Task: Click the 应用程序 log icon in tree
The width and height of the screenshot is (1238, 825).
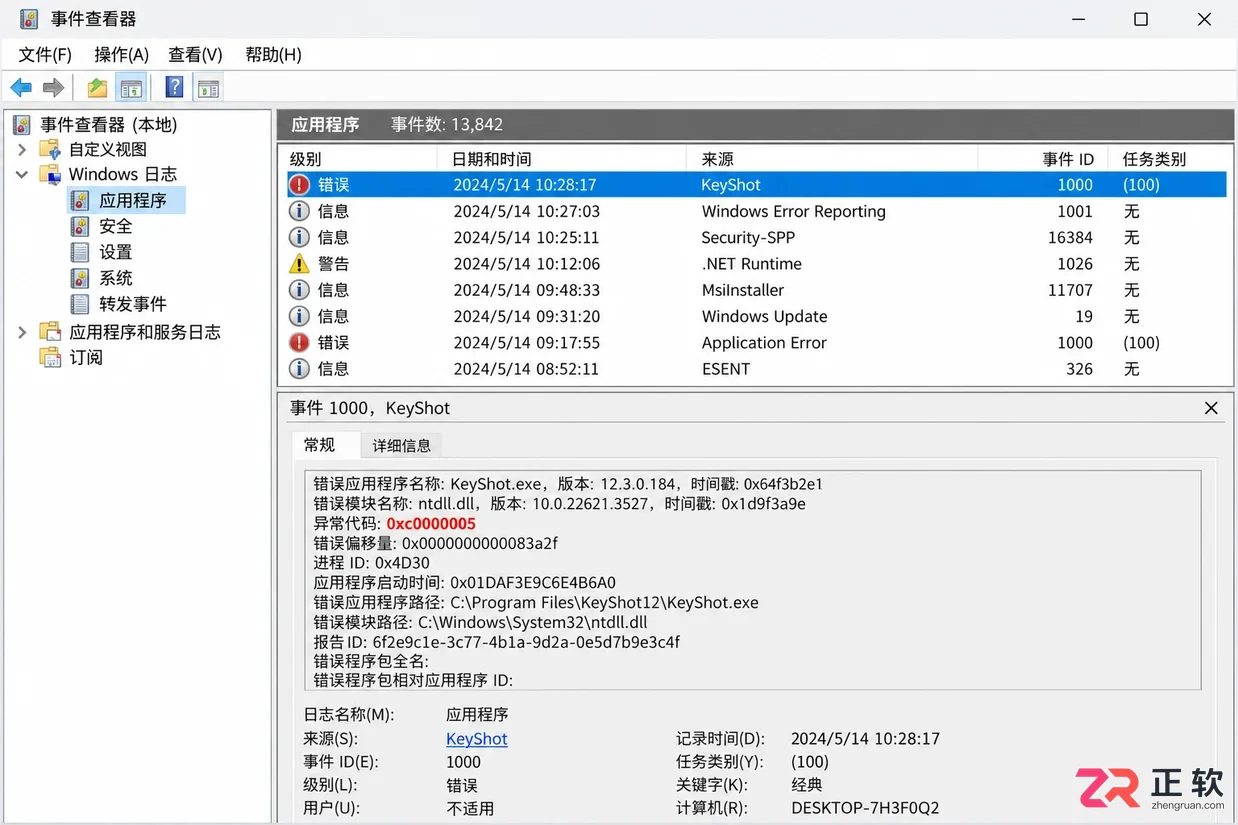Action: (80, 200)
